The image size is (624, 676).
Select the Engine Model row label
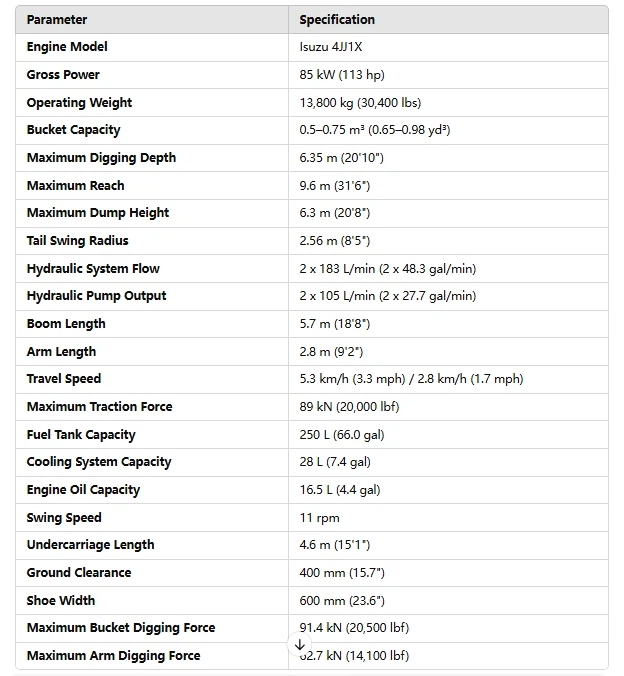pyautogui.click(x=67, y=47)
